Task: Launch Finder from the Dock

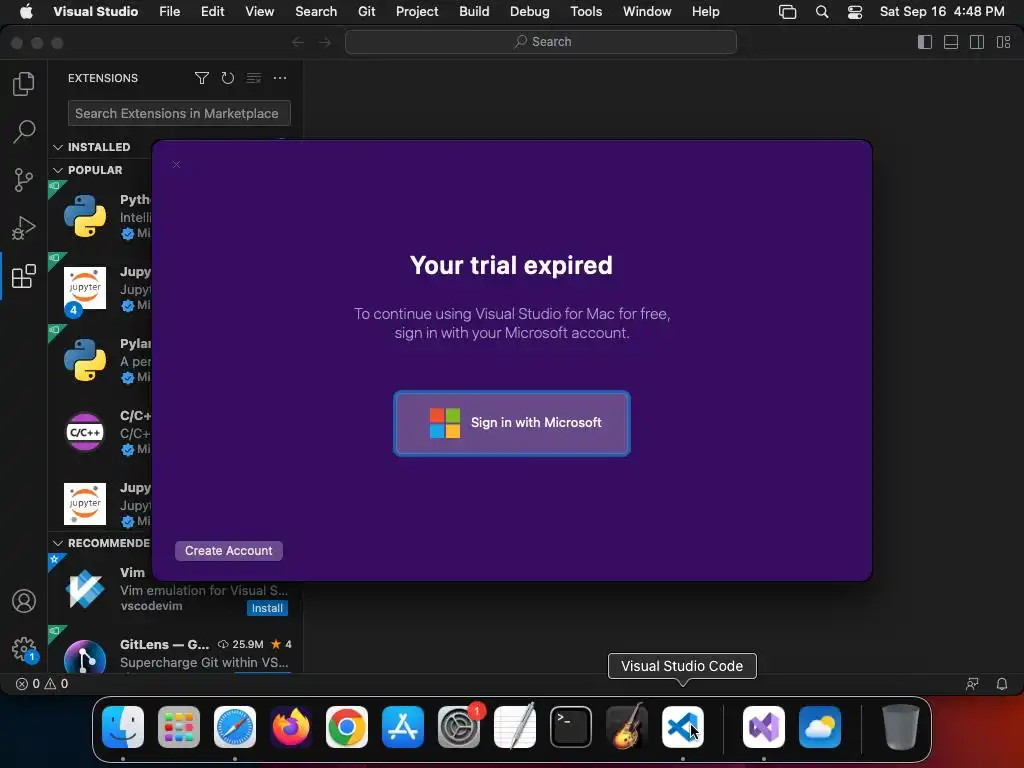Action: 123,727
